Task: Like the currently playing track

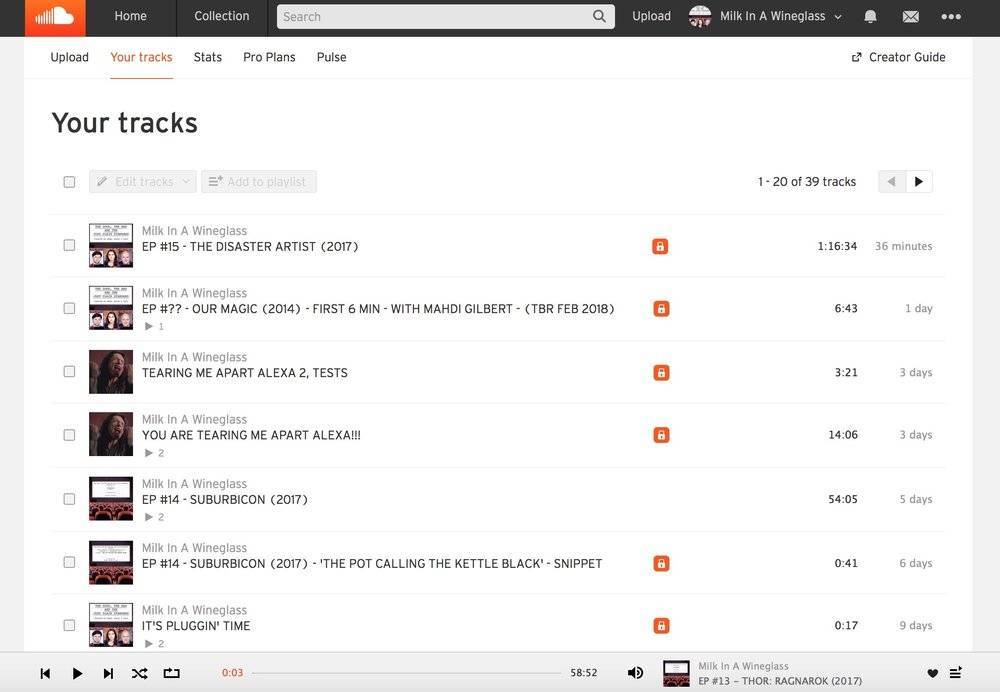Action: coord(932,673)
